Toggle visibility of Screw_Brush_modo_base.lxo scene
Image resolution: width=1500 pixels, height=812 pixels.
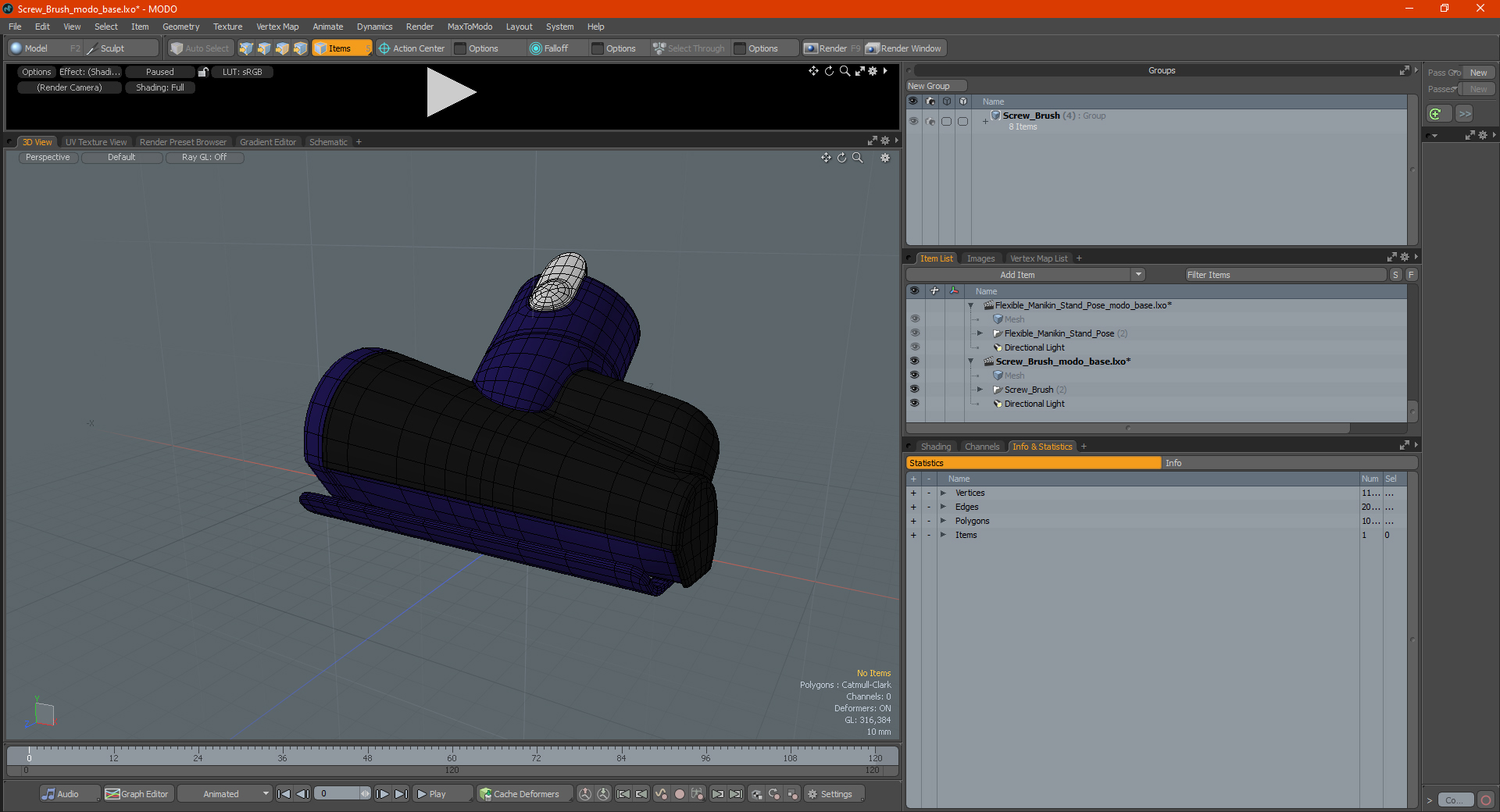914,361
